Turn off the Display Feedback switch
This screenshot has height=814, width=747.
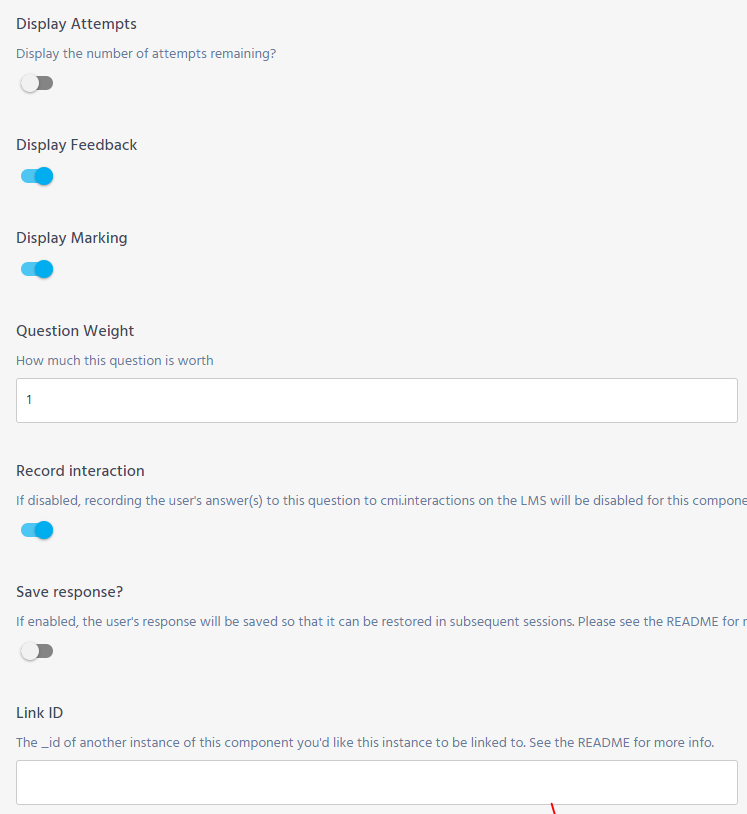36,176
